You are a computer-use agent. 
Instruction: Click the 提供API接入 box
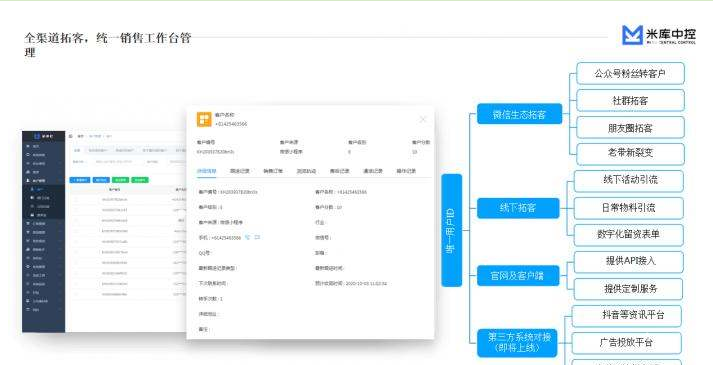point(629,262)
